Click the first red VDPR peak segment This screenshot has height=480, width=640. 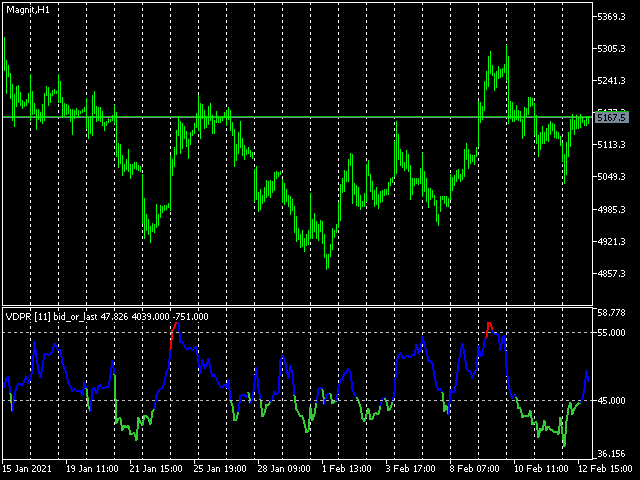click(174, 335)
